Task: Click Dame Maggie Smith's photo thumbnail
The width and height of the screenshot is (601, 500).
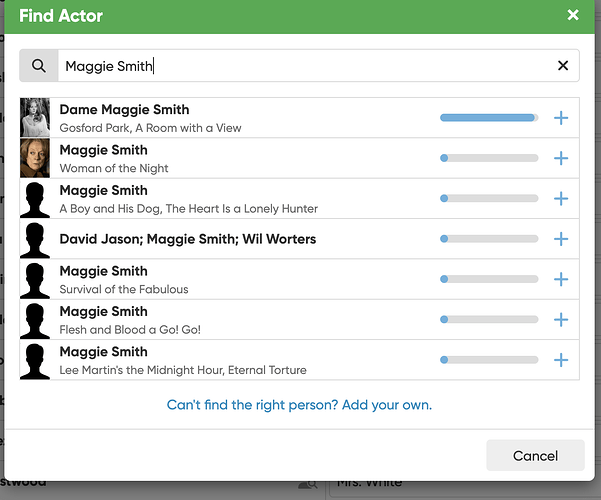Action: [x=35, y=118]
